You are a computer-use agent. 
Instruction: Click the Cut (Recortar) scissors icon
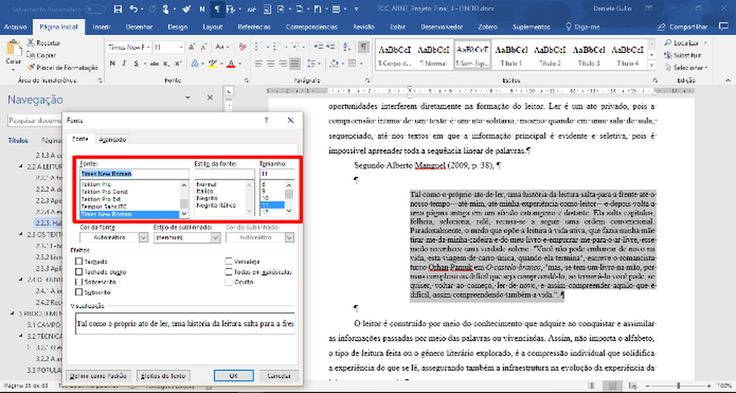click(x=31, y=43)
